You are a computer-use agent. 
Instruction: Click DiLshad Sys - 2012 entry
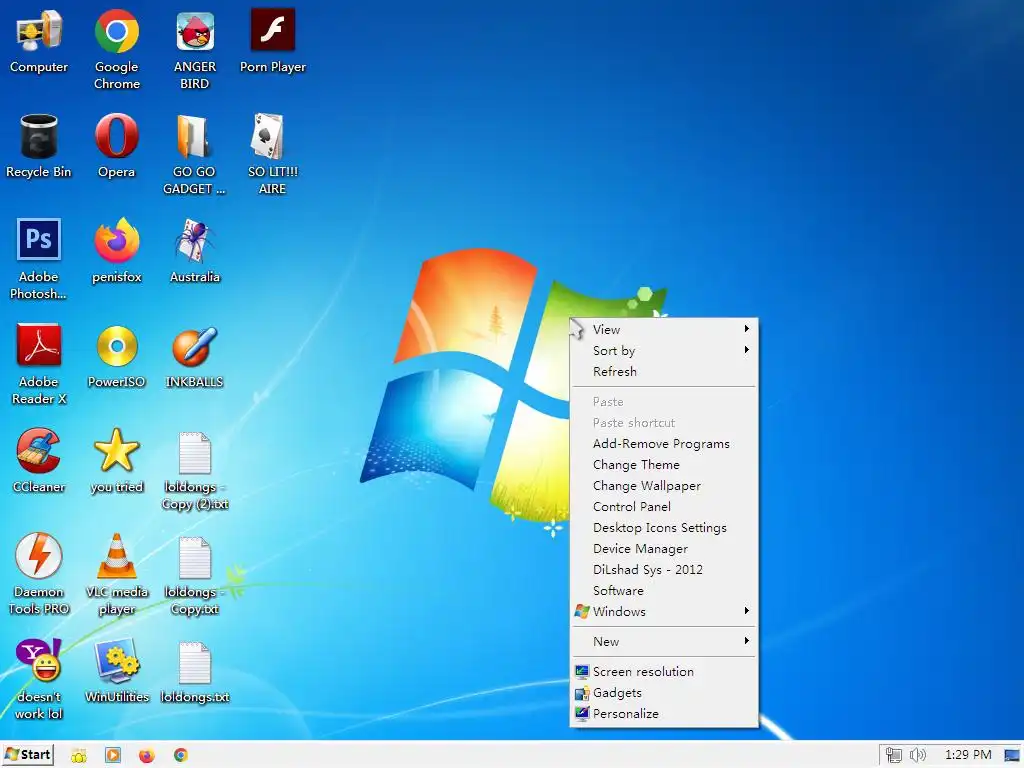pos(664,569)
